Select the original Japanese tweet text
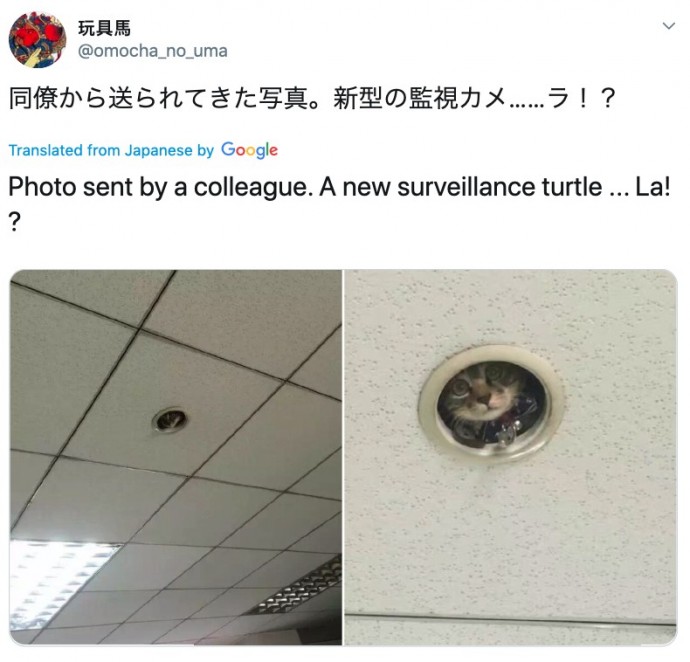 (311, 98)
